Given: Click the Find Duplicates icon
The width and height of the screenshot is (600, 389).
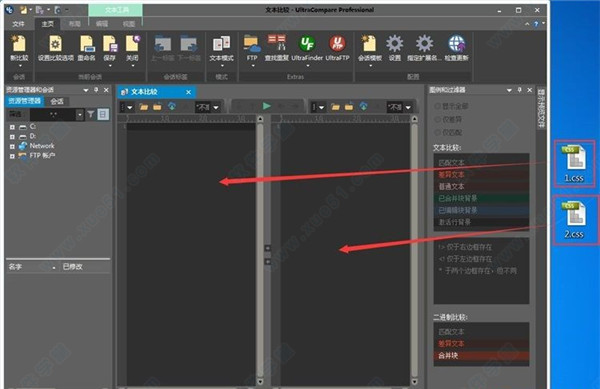Looking at the screenshot, I should click(x=276, y=43).
